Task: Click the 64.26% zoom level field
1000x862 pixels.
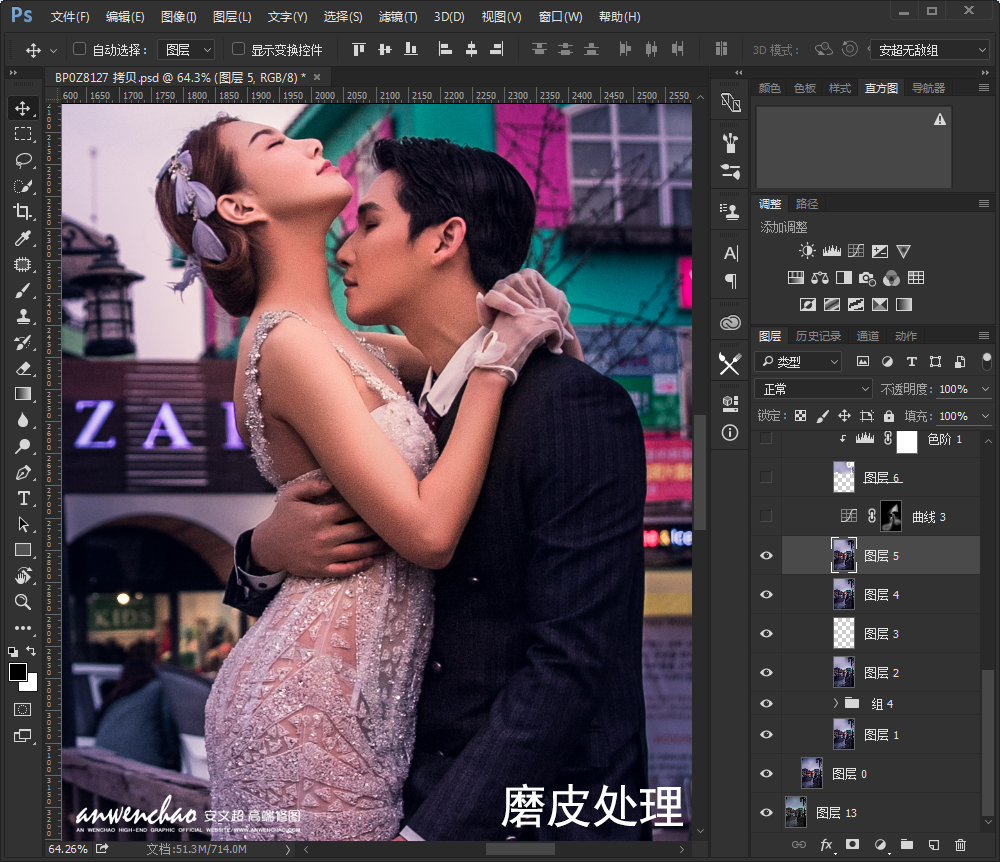Action: [x=68, y=849]
